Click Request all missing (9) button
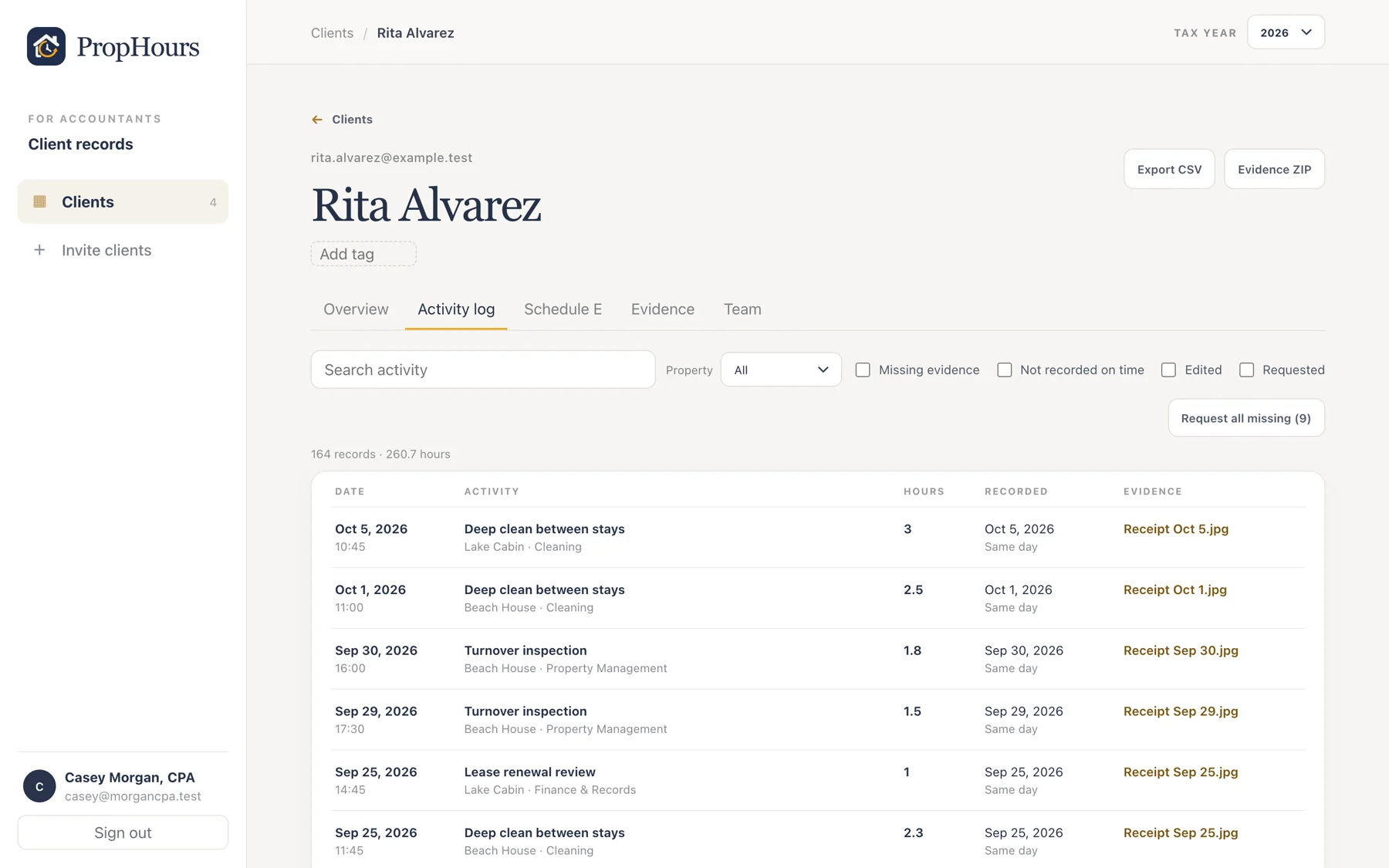 click(x=1246, y=418)
